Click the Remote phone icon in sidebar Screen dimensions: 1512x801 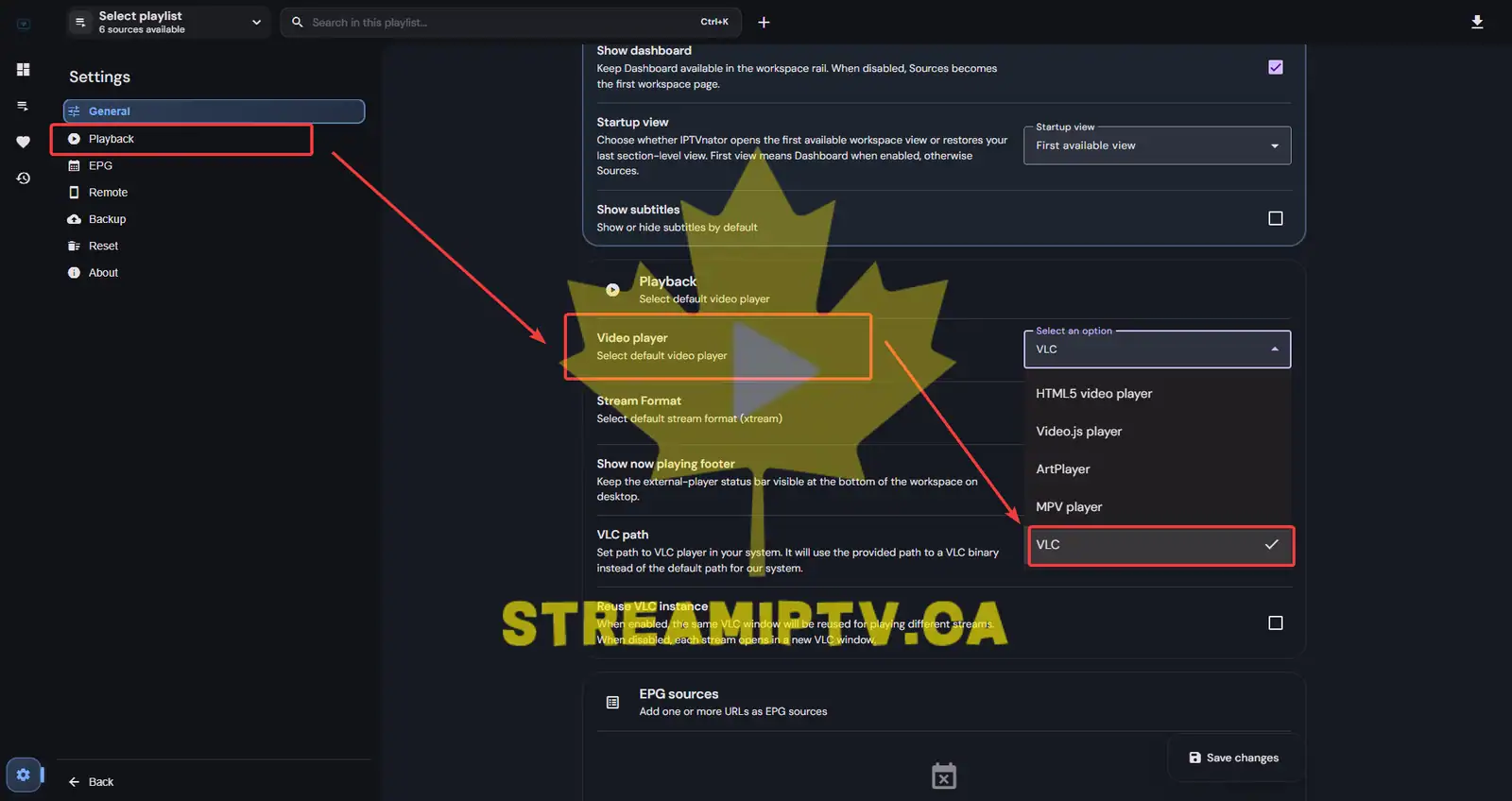(74, 192)
